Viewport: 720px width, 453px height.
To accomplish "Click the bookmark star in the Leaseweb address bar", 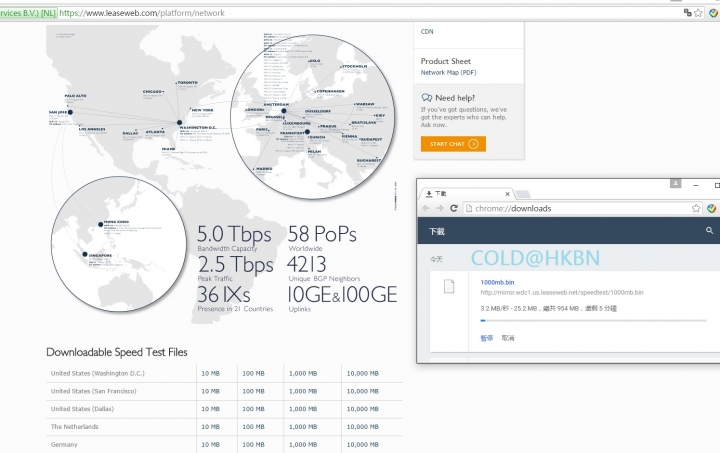I will pyautogui.click(x=698, y=13).
